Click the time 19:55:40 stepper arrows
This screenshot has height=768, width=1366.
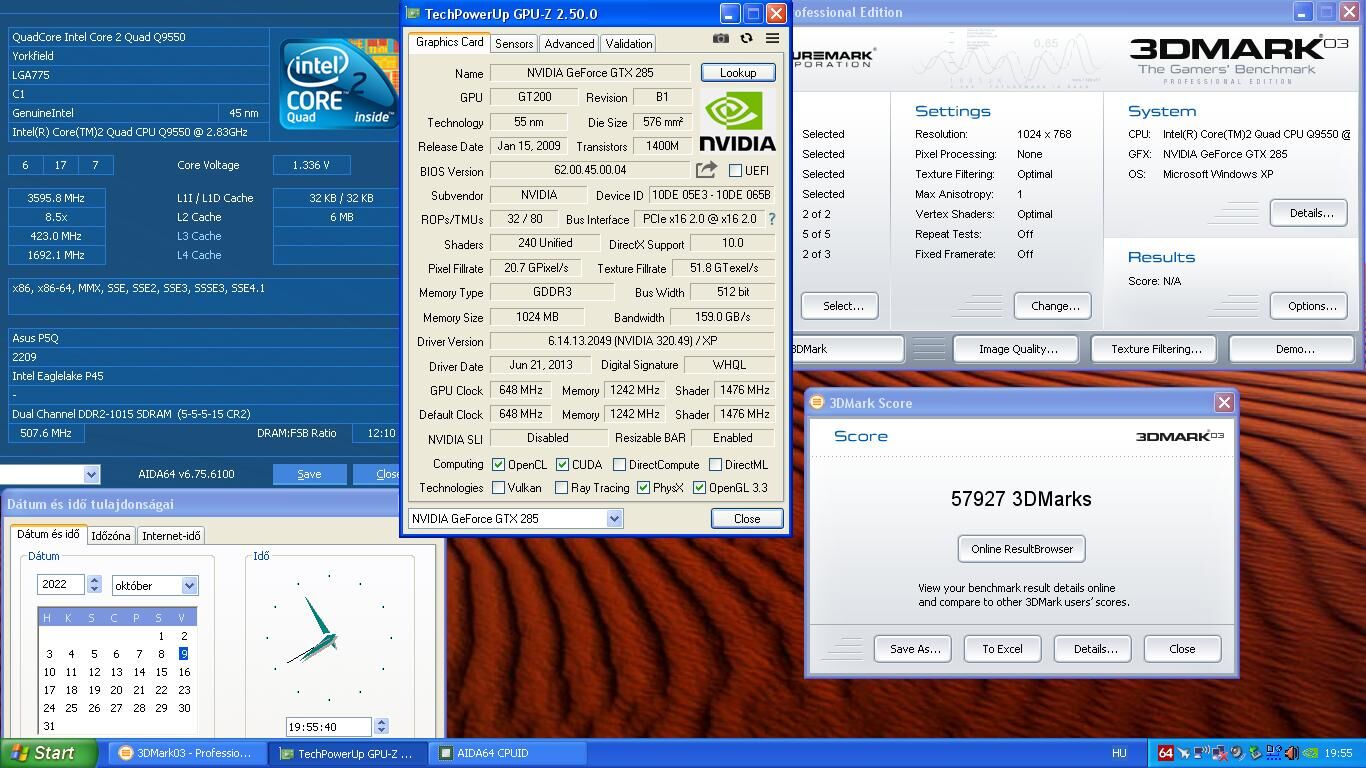pos(381,727)
